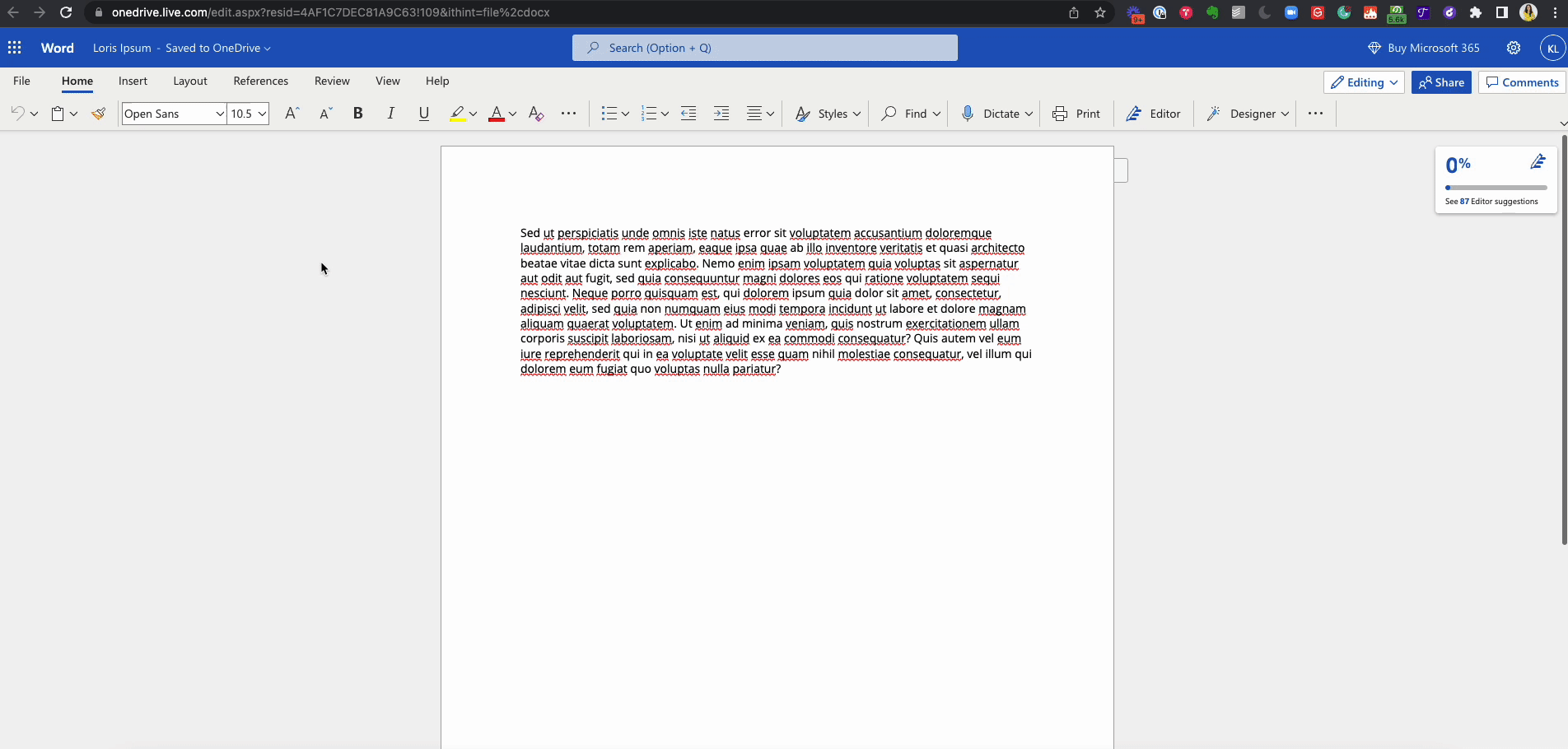Click the Grow Font icon
This screenshot has width=1568, height=749.
(x=292, y=114)
